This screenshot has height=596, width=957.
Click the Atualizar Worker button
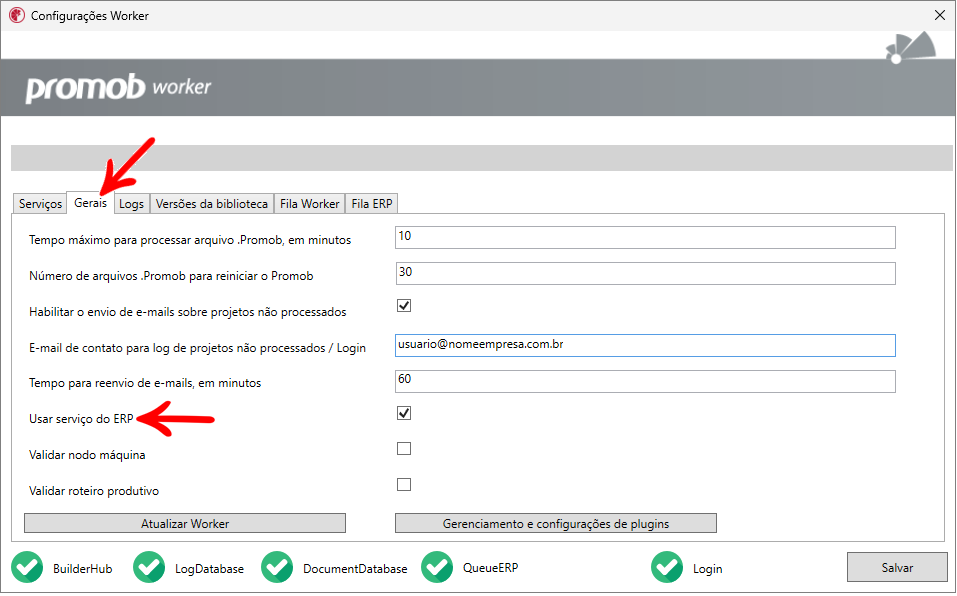click(x=185, y=523)
